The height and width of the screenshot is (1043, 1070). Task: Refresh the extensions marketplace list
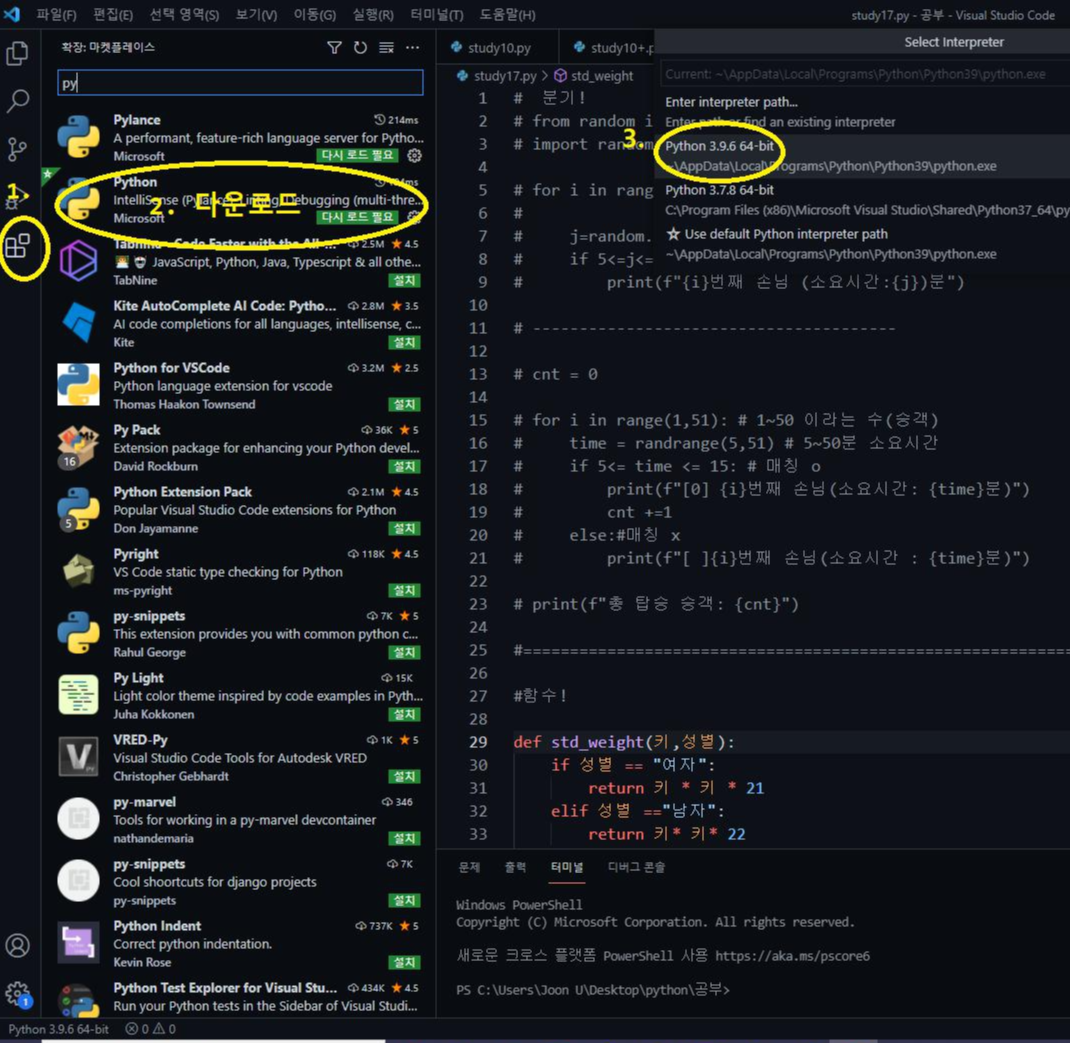tap(360, 47)
